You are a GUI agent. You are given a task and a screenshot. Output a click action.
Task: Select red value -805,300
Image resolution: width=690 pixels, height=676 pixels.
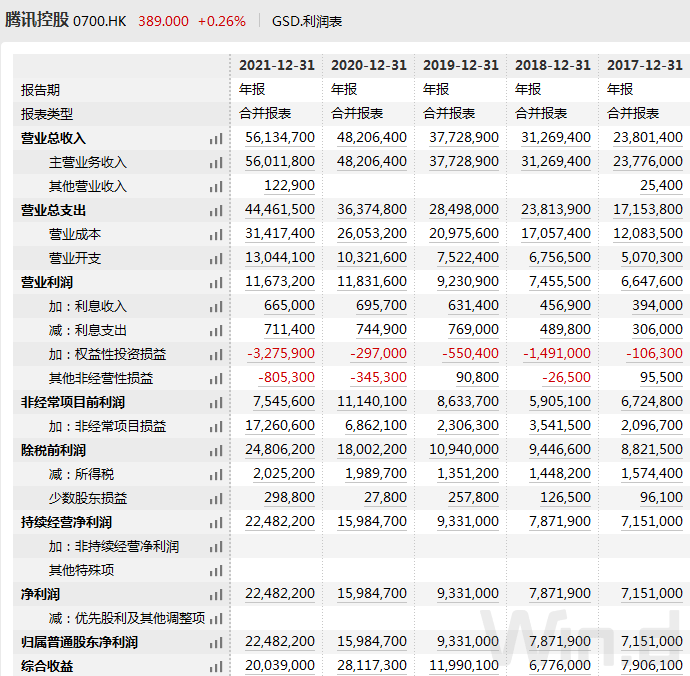coord(286,377)
